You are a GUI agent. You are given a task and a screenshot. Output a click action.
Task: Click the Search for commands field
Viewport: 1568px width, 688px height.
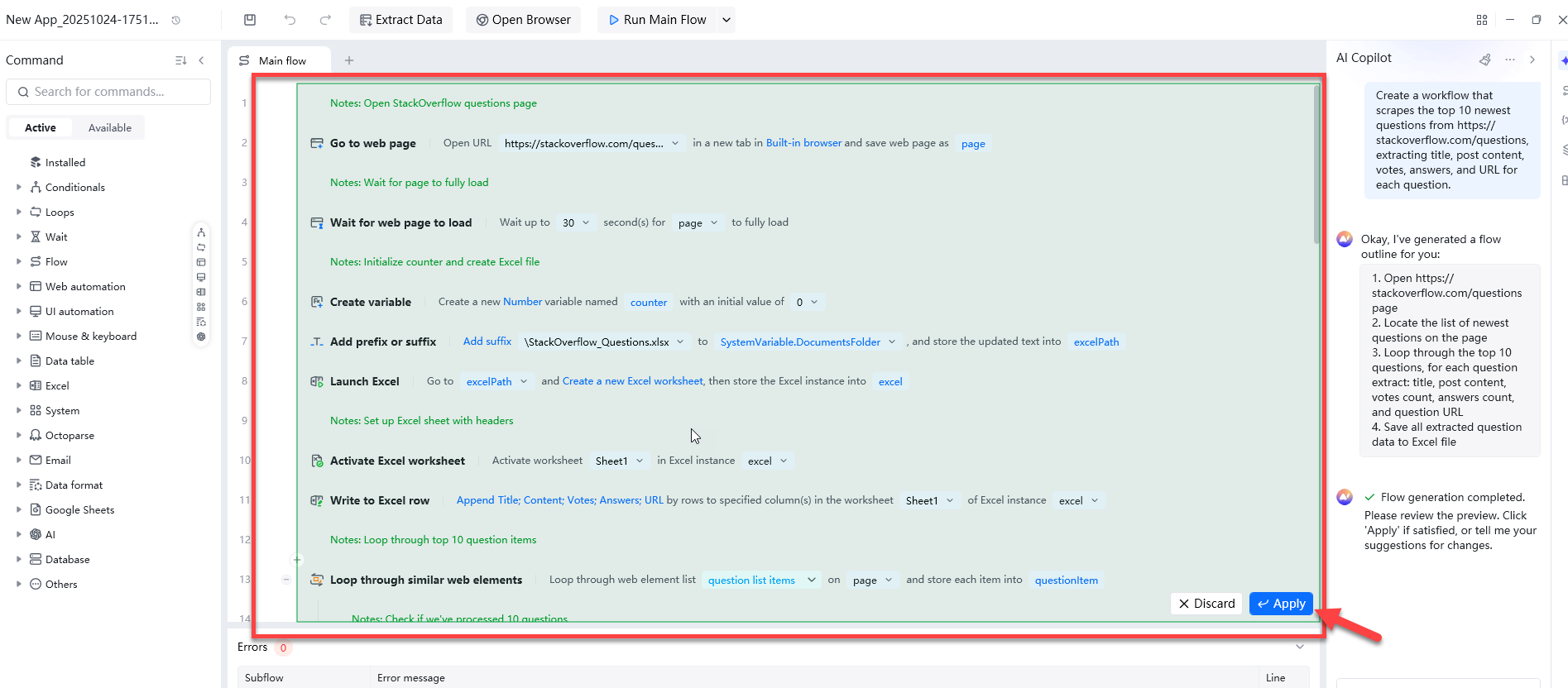108,92
